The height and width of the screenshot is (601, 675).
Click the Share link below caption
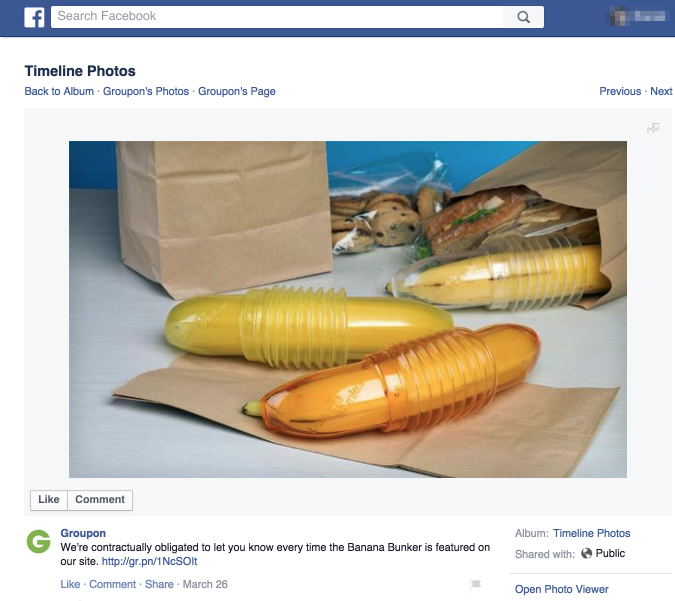159,584
